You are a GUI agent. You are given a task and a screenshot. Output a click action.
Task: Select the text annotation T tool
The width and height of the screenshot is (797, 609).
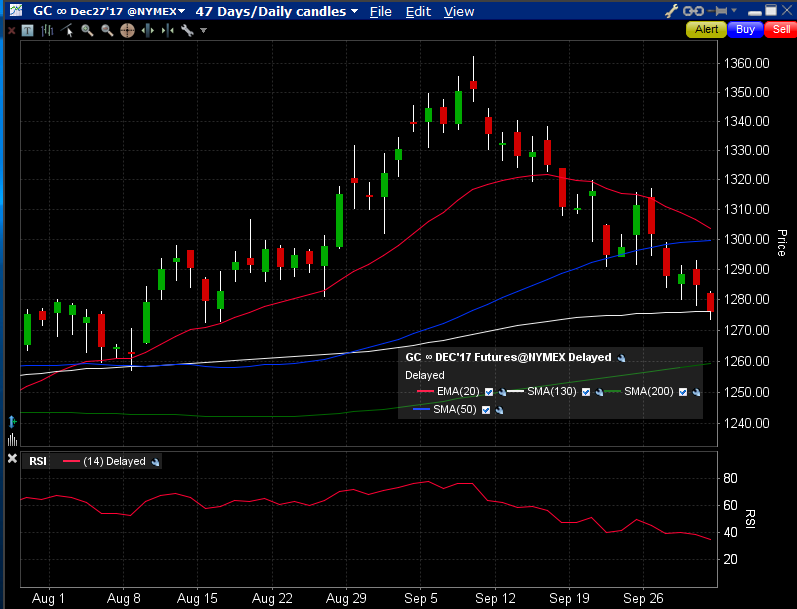27,31
